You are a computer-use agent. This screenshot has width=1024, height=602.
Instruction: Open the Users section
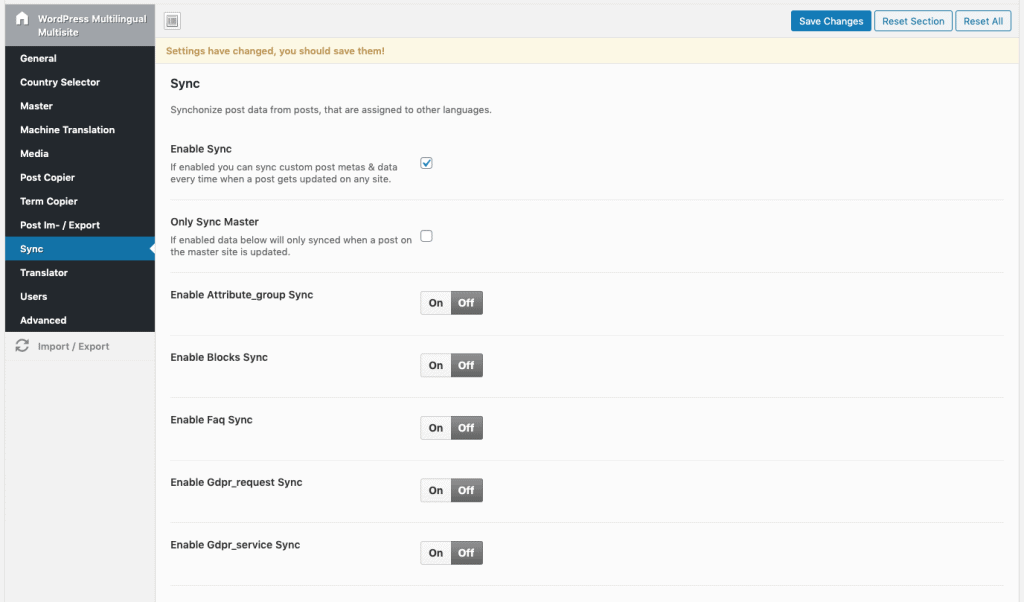(33, 297)
